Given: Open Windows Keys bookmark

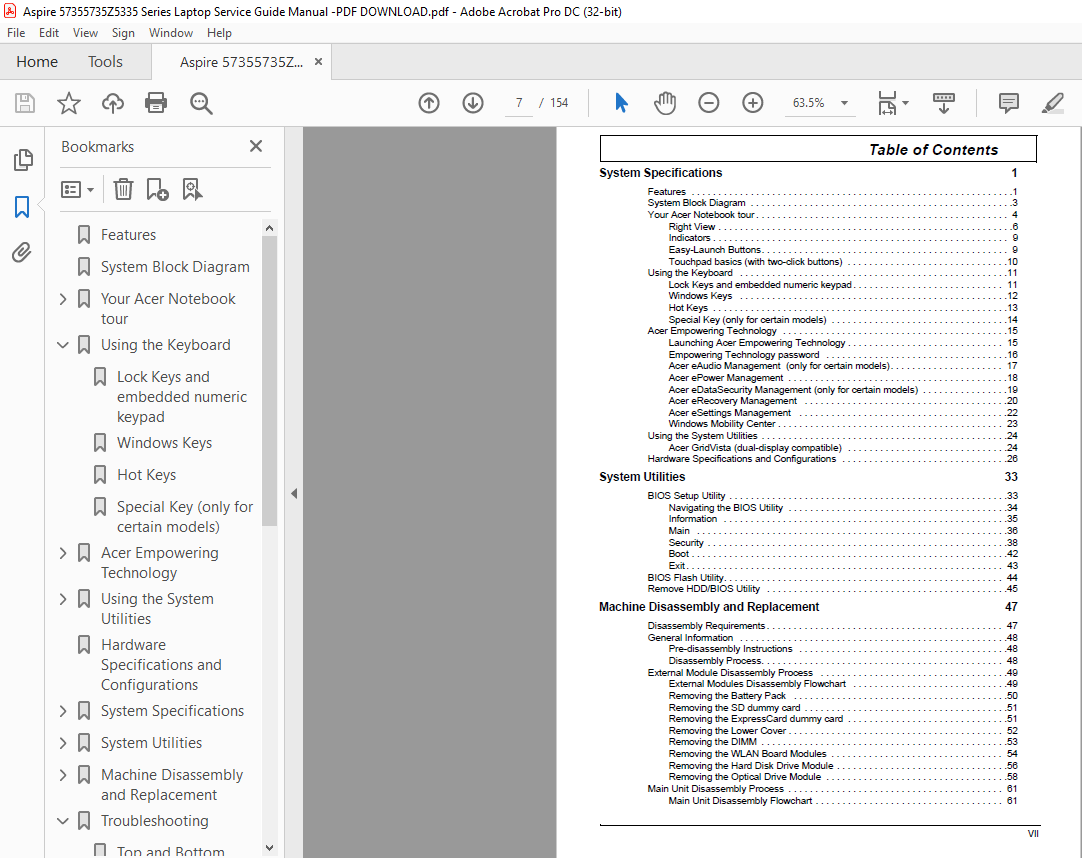Looking at the screenshot, I should [x=164, y=442].
